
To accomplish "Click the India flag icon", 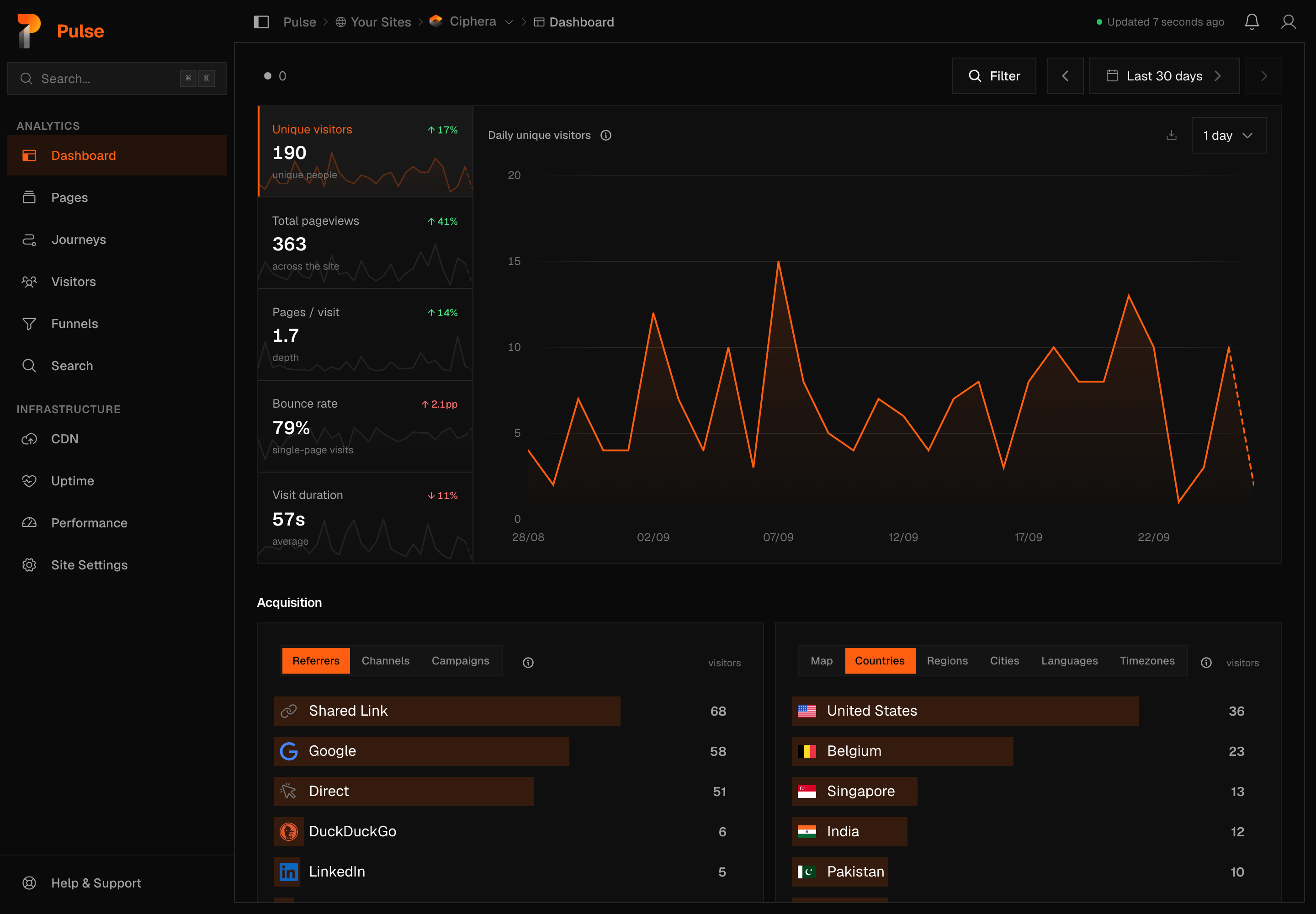I will pos(807,832).
